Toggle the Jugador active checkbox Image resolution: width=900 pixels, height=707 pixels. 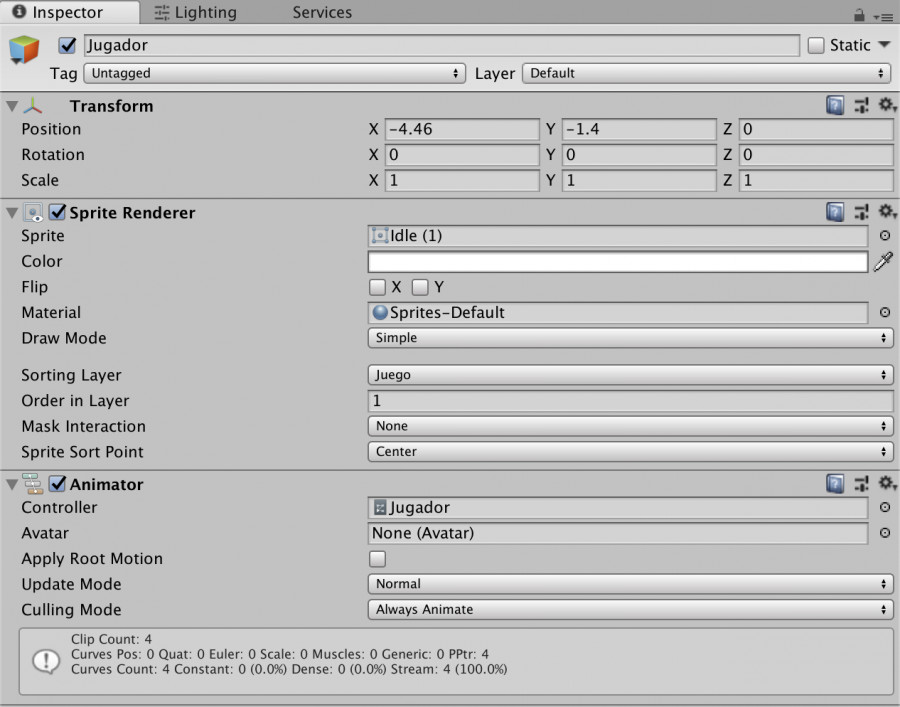pos(67,45)
